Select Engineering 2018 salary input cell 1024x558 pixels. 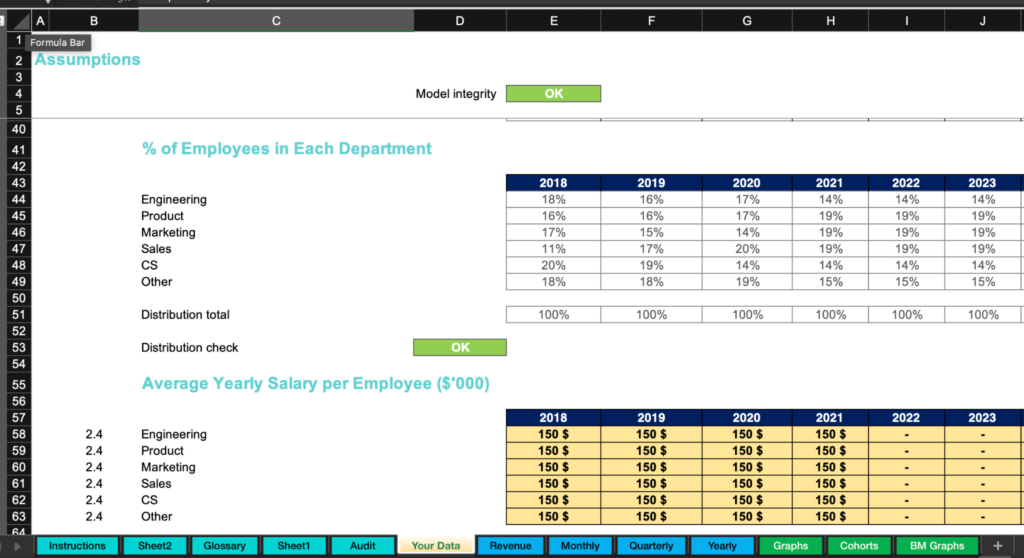click(x=553, y=435)
